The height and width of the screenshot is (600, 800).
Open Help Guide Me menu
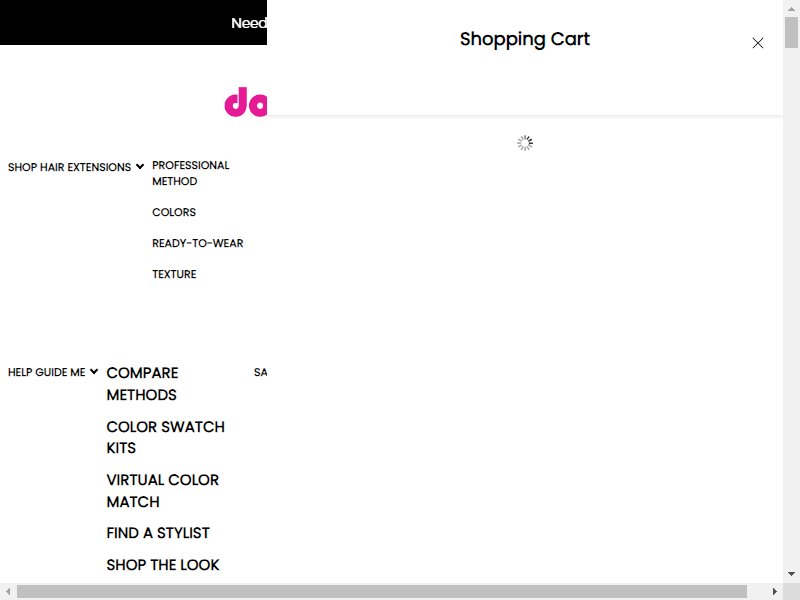46,372
